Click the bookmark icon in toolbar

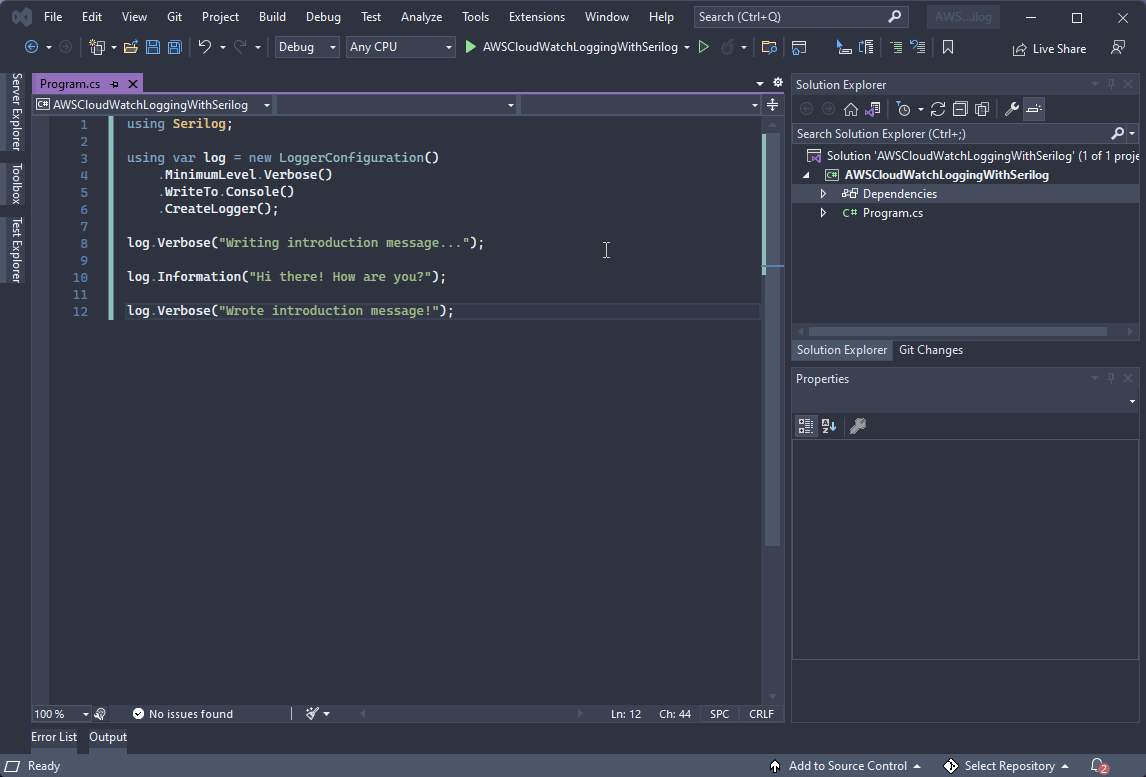pos(948,47)
